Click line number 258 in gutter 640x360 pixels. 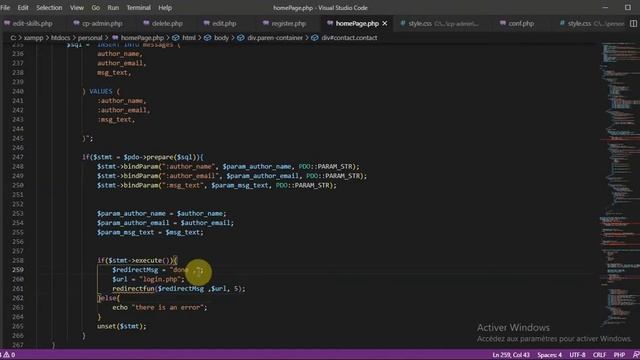point(18,260)
